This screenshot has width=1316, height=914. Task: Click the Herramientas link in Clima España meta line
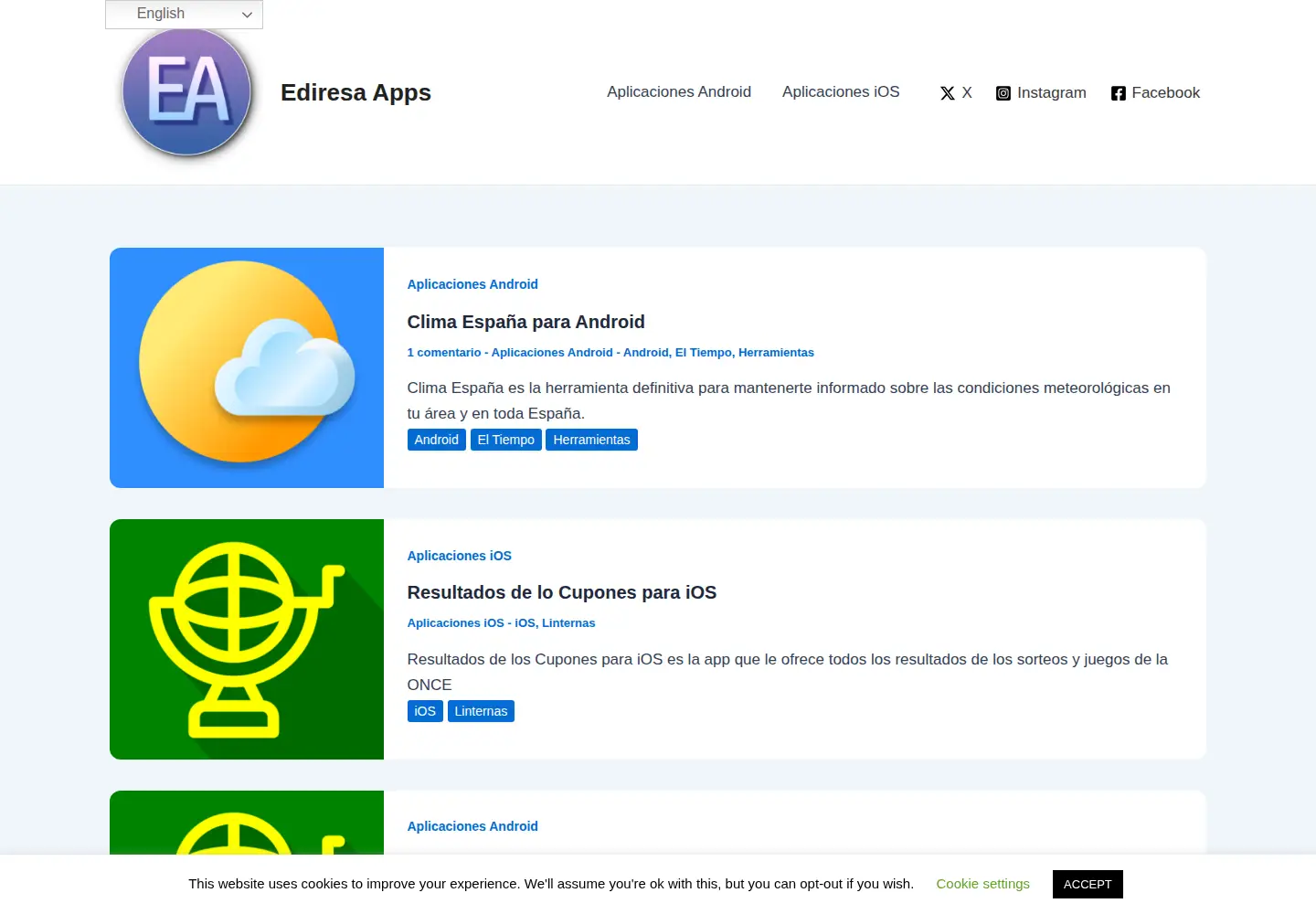(x=776, y=353)
